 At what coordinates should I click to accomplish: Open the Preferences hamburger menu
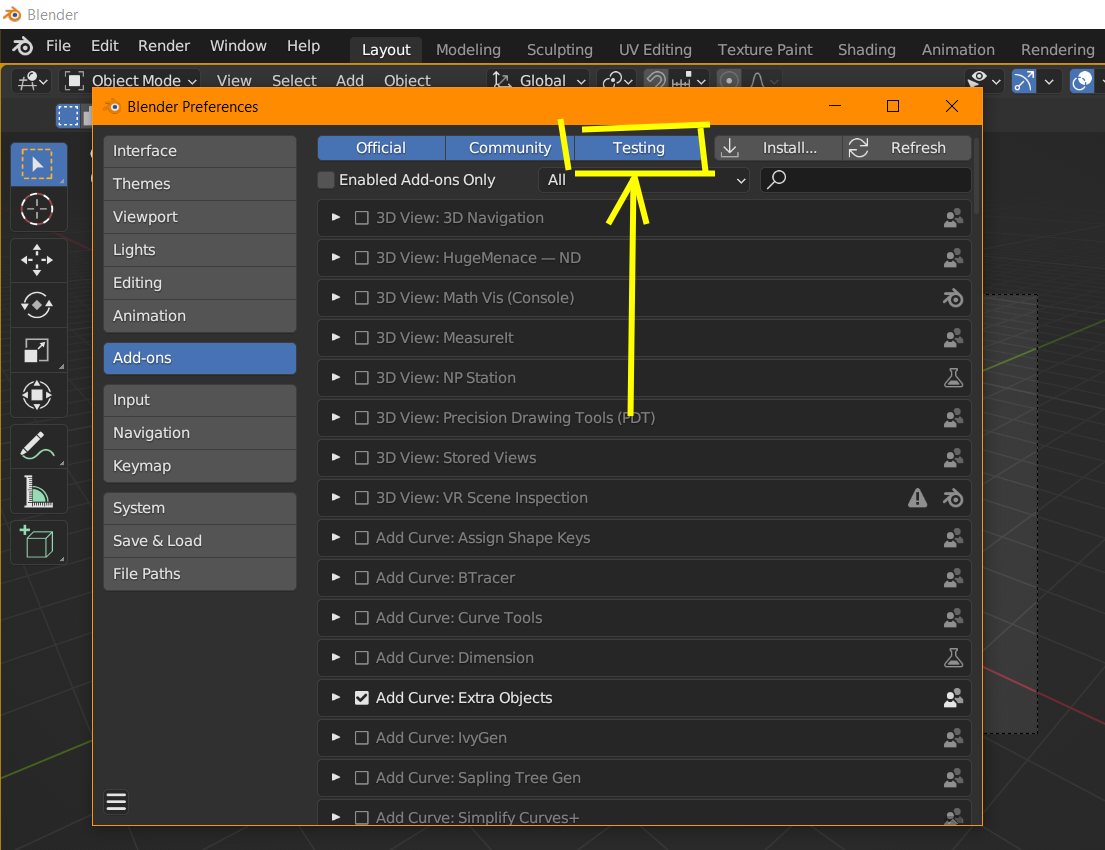tap(116, 801)
